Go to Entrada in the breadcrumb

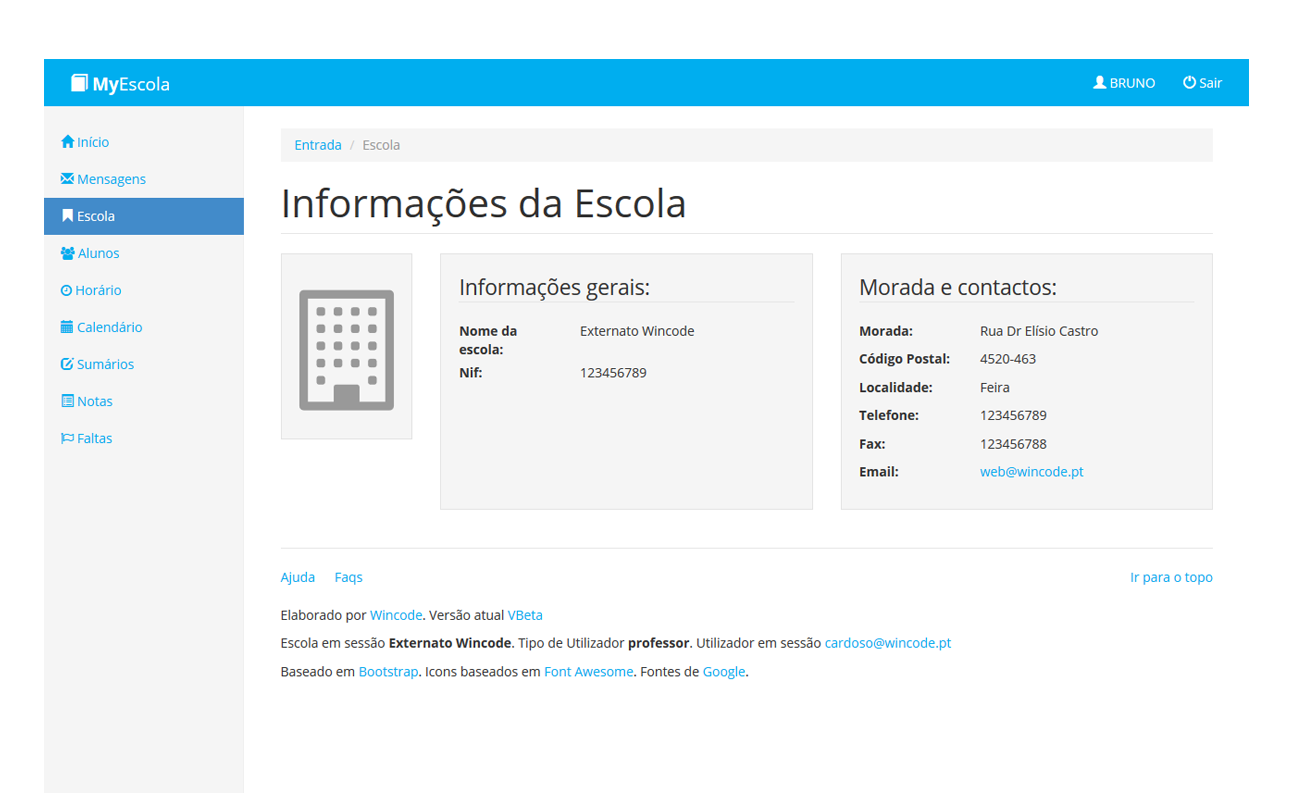point(317,145)
